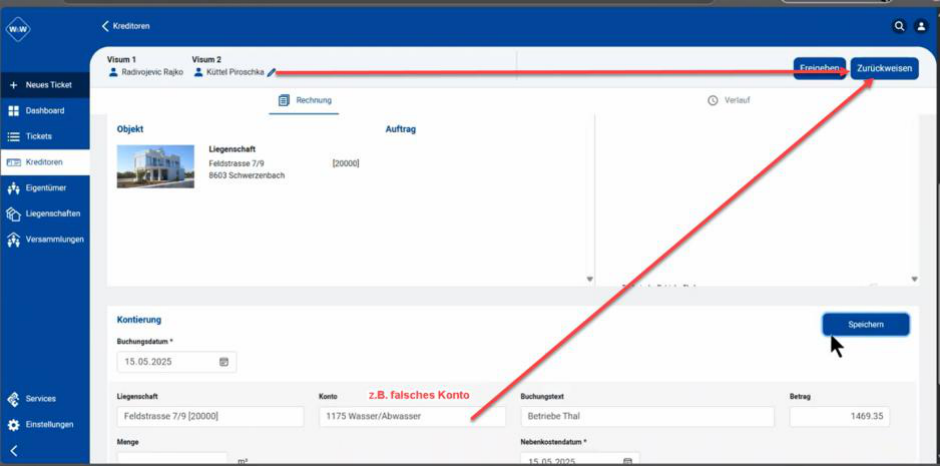
Task: Open Liegenschaften in the sidebar
Action: [x=45, y=214]
